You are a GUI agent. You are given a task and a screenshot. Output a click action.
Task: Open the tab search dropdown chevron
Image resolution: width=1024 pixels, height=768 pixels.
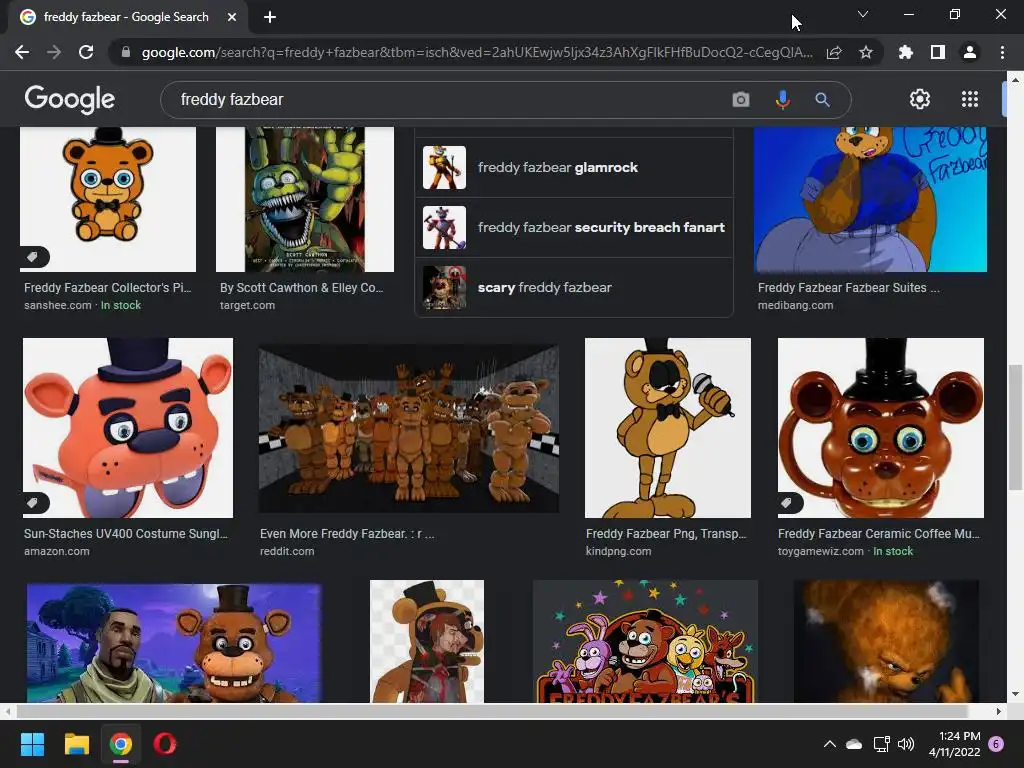[863, 14]
